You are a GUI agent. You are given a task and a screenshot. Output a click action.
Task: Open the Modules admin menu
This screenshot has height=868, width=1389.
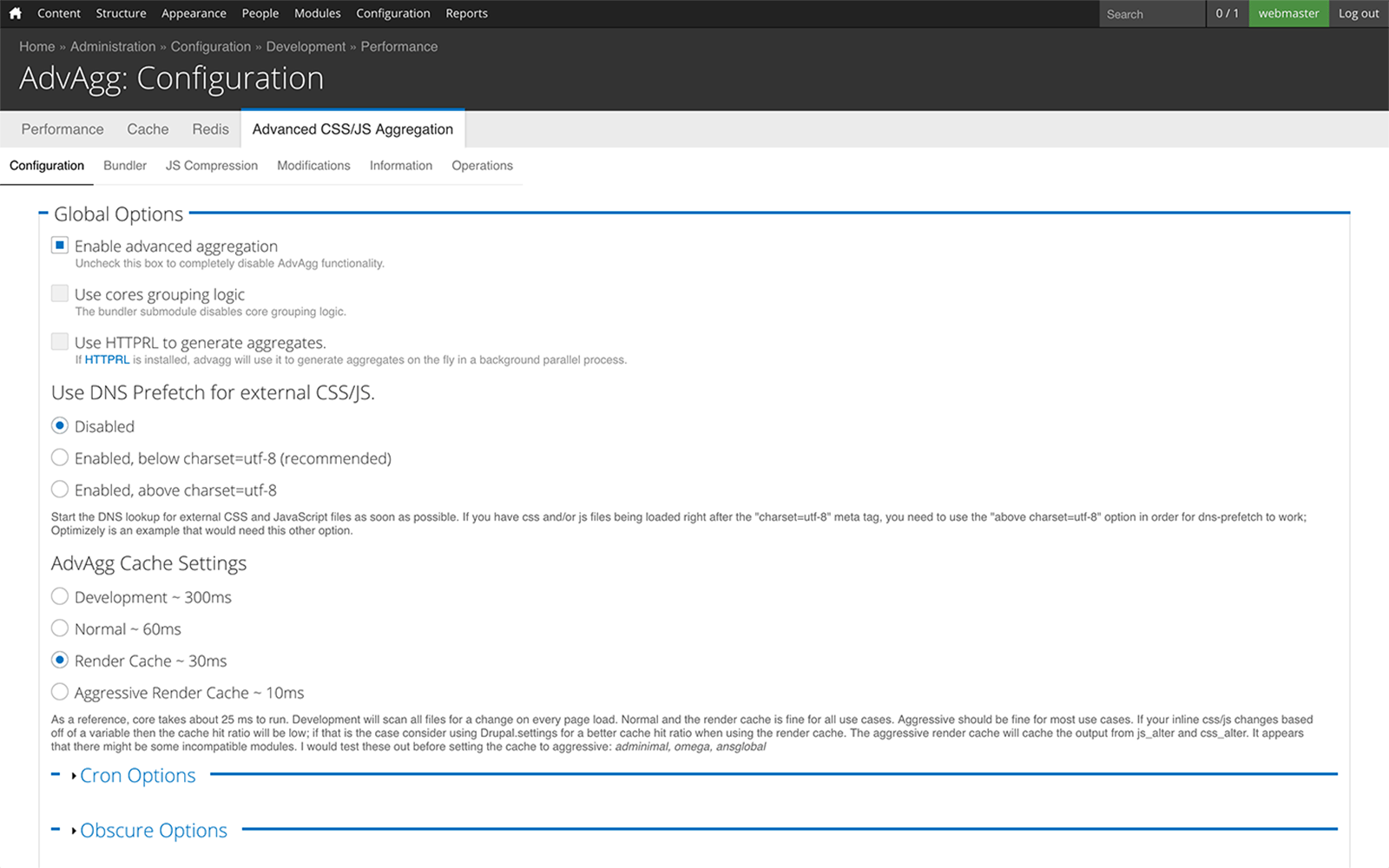tap(318, 13)
